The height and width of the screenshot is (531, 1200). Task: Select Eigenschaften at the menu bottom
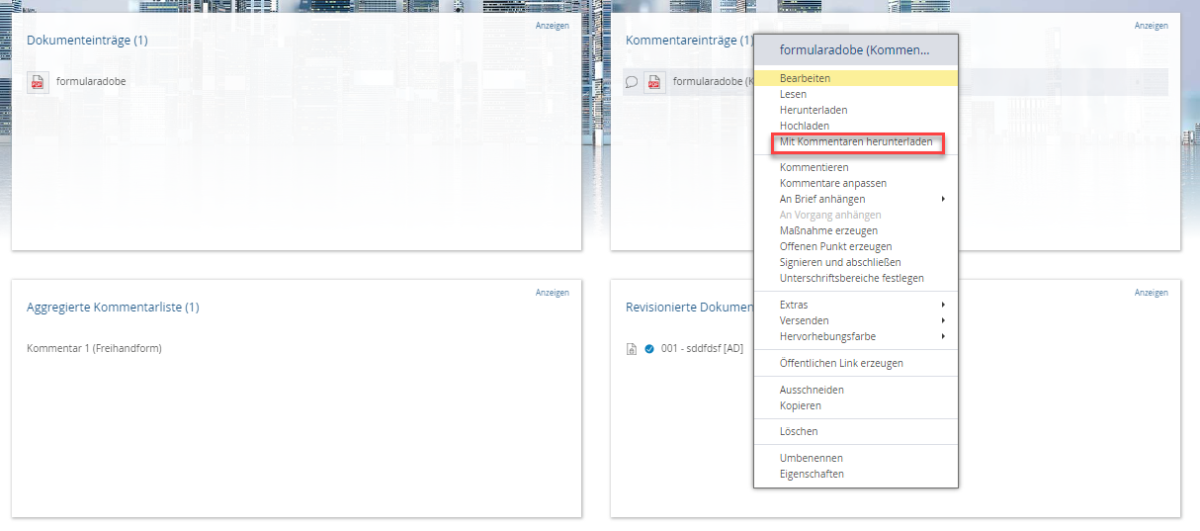pyautogui.click(x=811, y=474)
